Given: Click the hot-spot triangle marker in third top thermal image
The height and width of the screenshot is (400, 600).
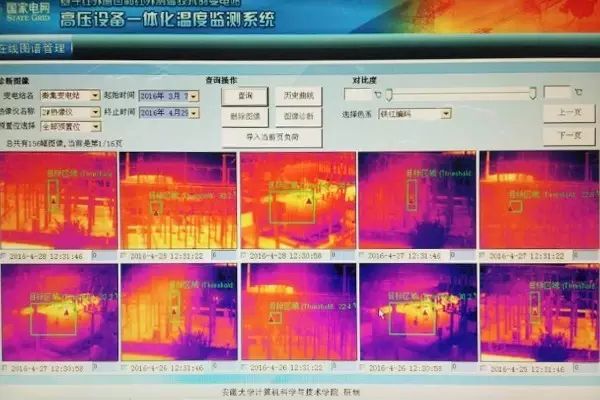Looking at the screenshot, I should 309,200.
